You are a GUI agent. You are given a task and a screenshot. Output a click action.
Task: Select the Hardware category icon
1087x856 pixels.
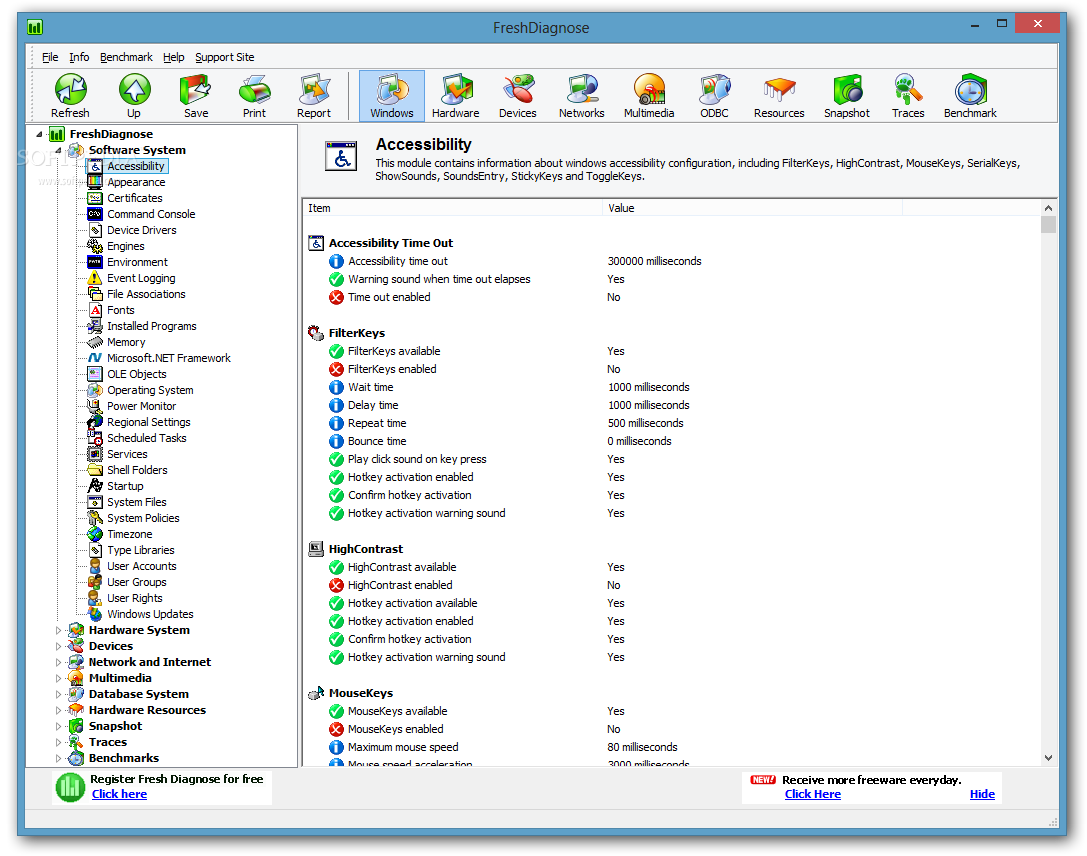tap(455, 96)
